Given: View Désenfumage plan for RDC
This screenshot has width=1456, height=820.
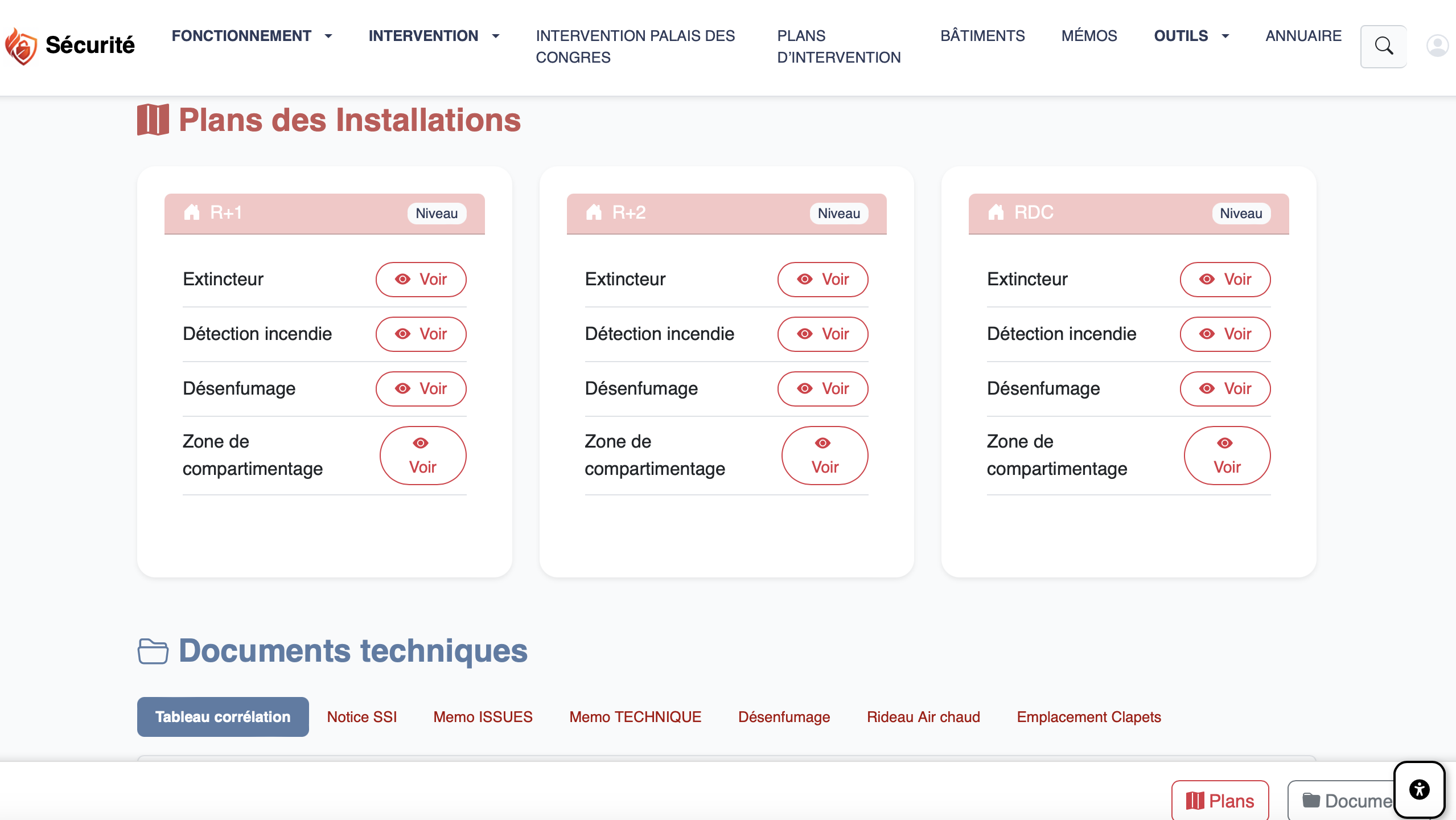Looking at the screenshot, I should point(1225,388).
